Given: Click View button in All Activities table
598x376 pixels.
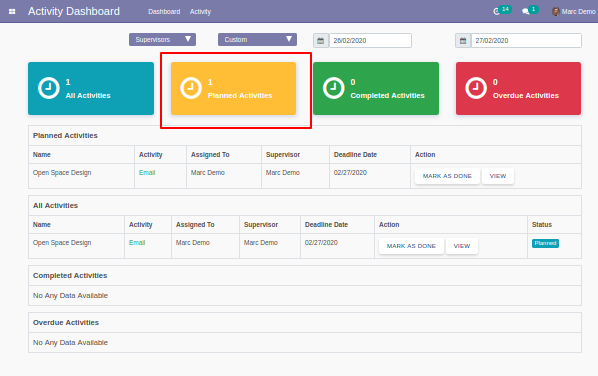Looking at the screenshot, I should coord(461,246).
